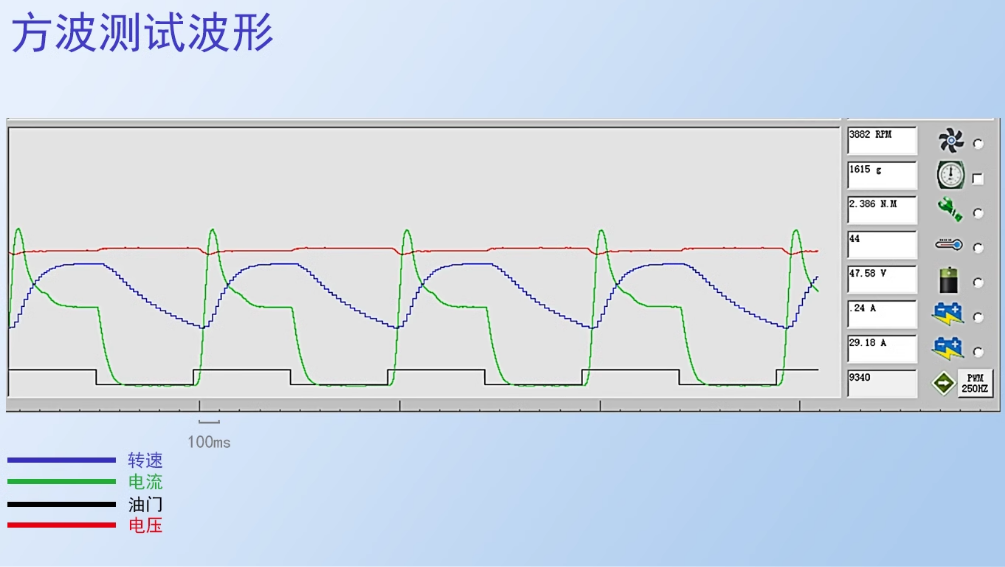This screenshot has width=1005, height=567.
Task: Click the thrust scale gauge icon
Action: pyautogui.click(x=950, y=176)
